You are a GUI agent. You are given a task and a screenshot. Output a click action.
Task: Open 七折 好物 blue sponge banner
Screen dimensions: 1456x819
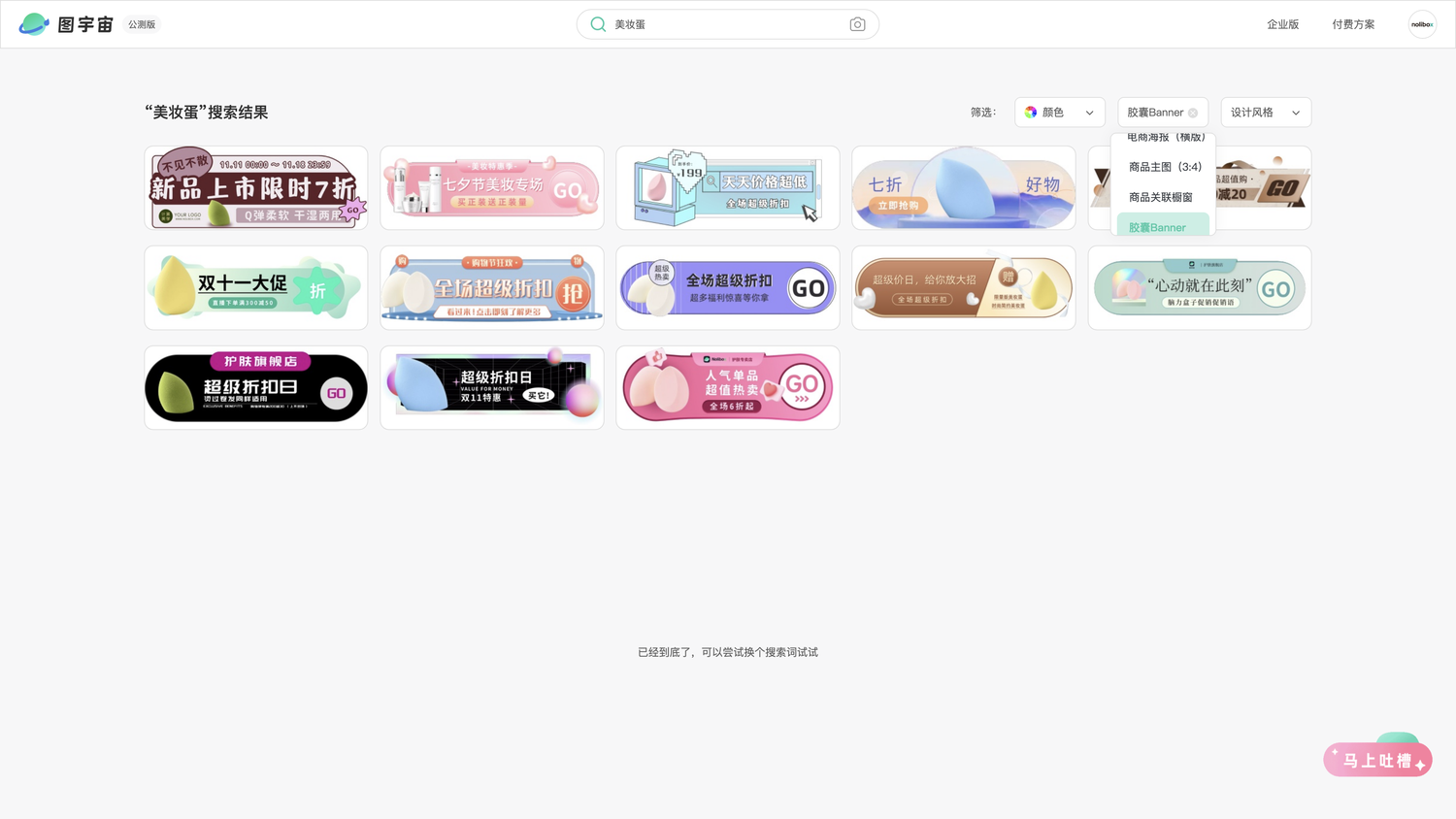[964, 188]
